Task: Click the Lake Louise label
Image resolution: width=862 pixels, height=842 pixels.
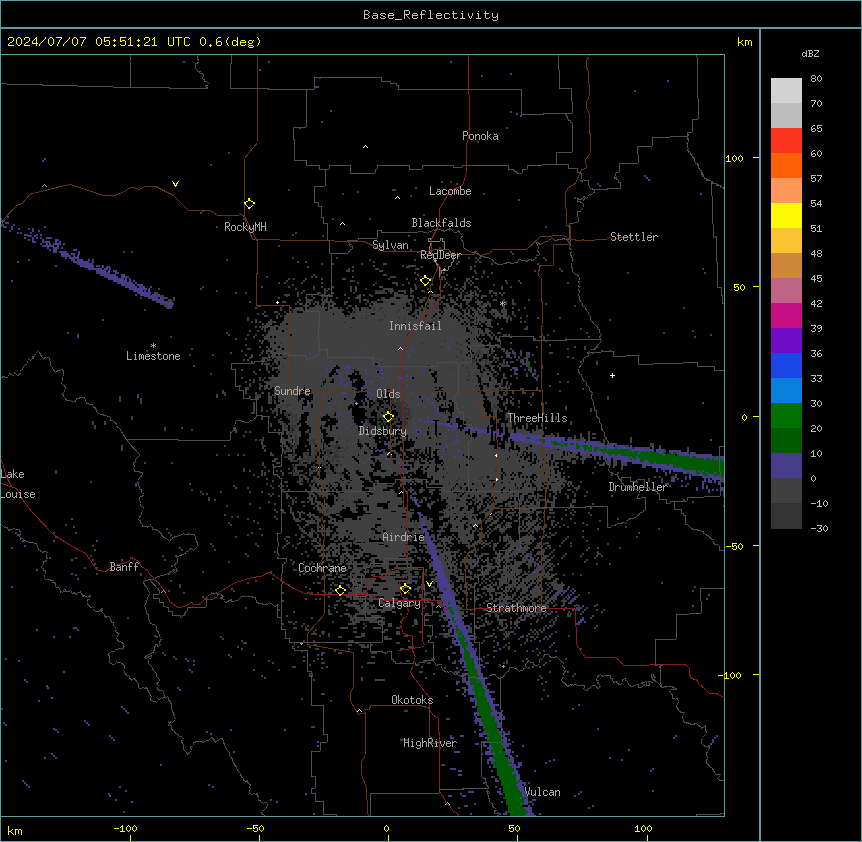Action: pos(16,484)
